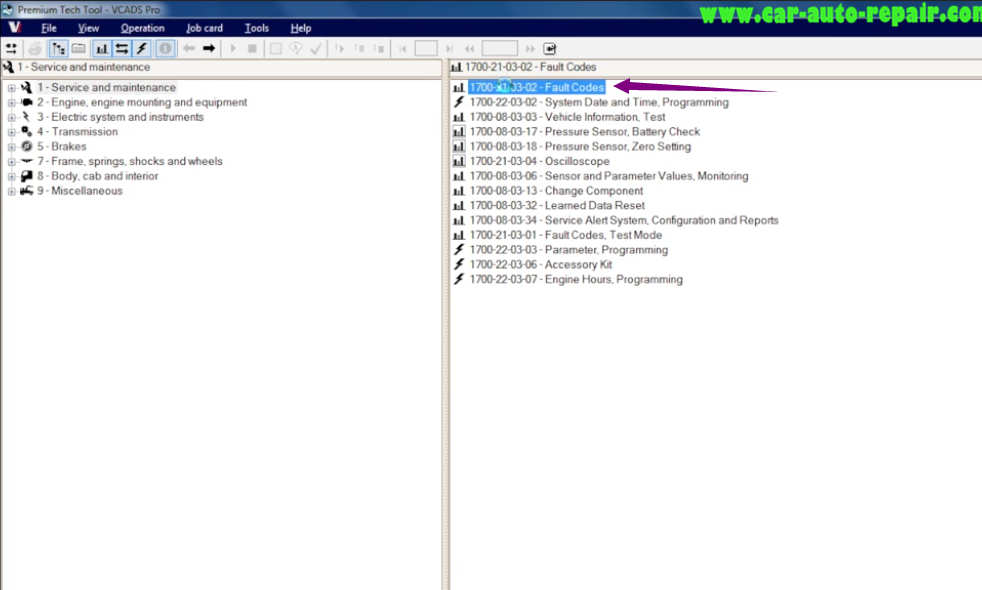Click the wrench icon beside Service and maintenance

pyautogui.click(x=26, y=88)
